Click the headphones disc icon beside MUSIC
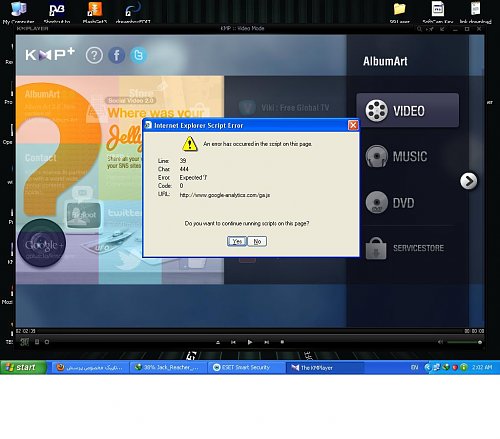The width and height of the screenshot is (500, 439). [x=377, y=156]
